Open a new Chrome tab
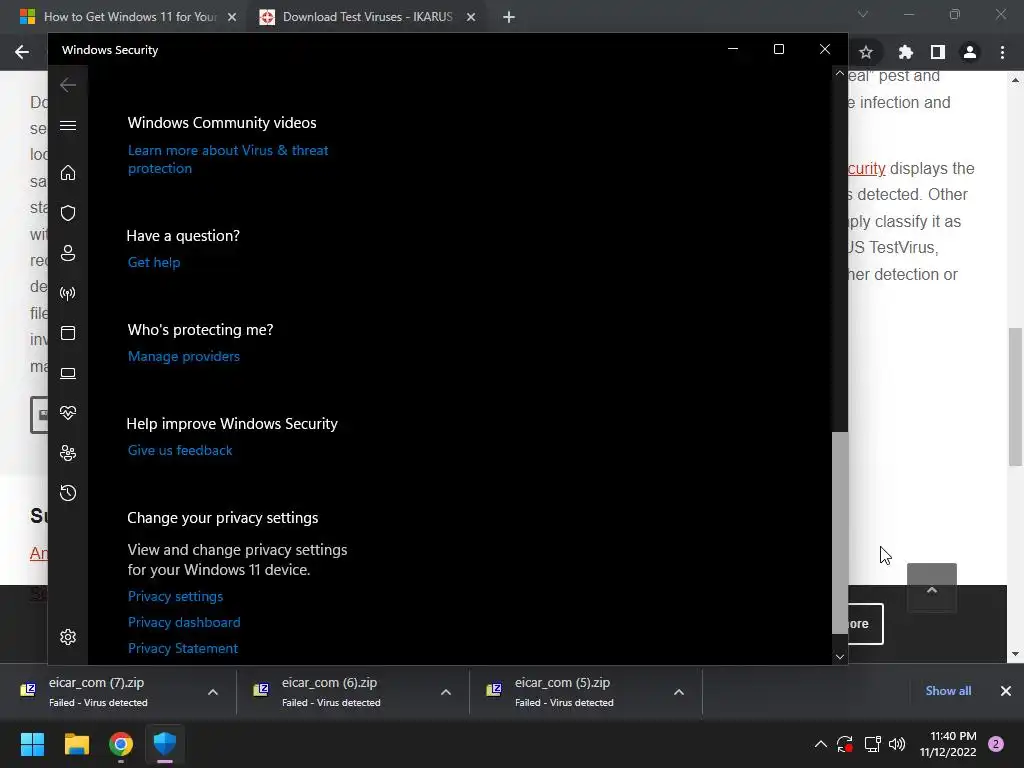Viewport: 1024px width, 768px height. 509,18
